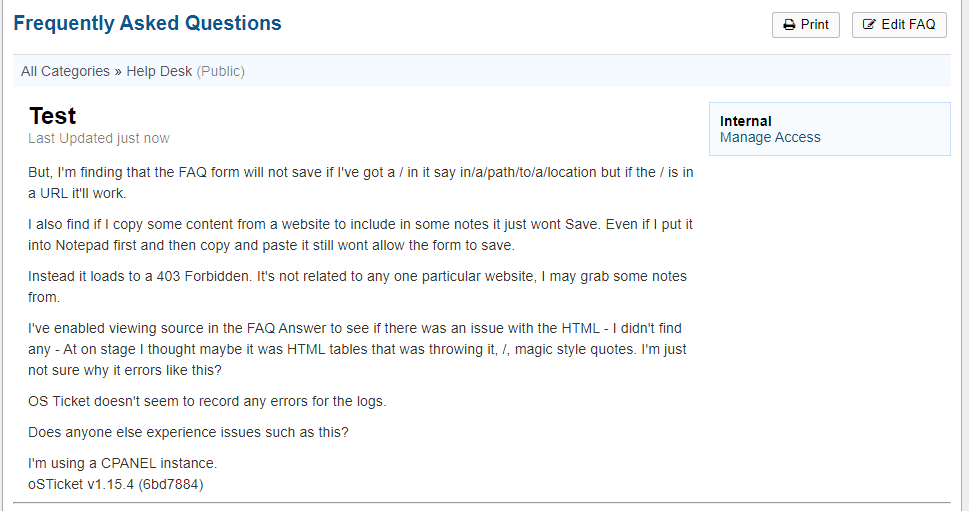Go to All Categories breadcrumb
The width and height of the screenshot is (969, 511).
pos(65,71)
